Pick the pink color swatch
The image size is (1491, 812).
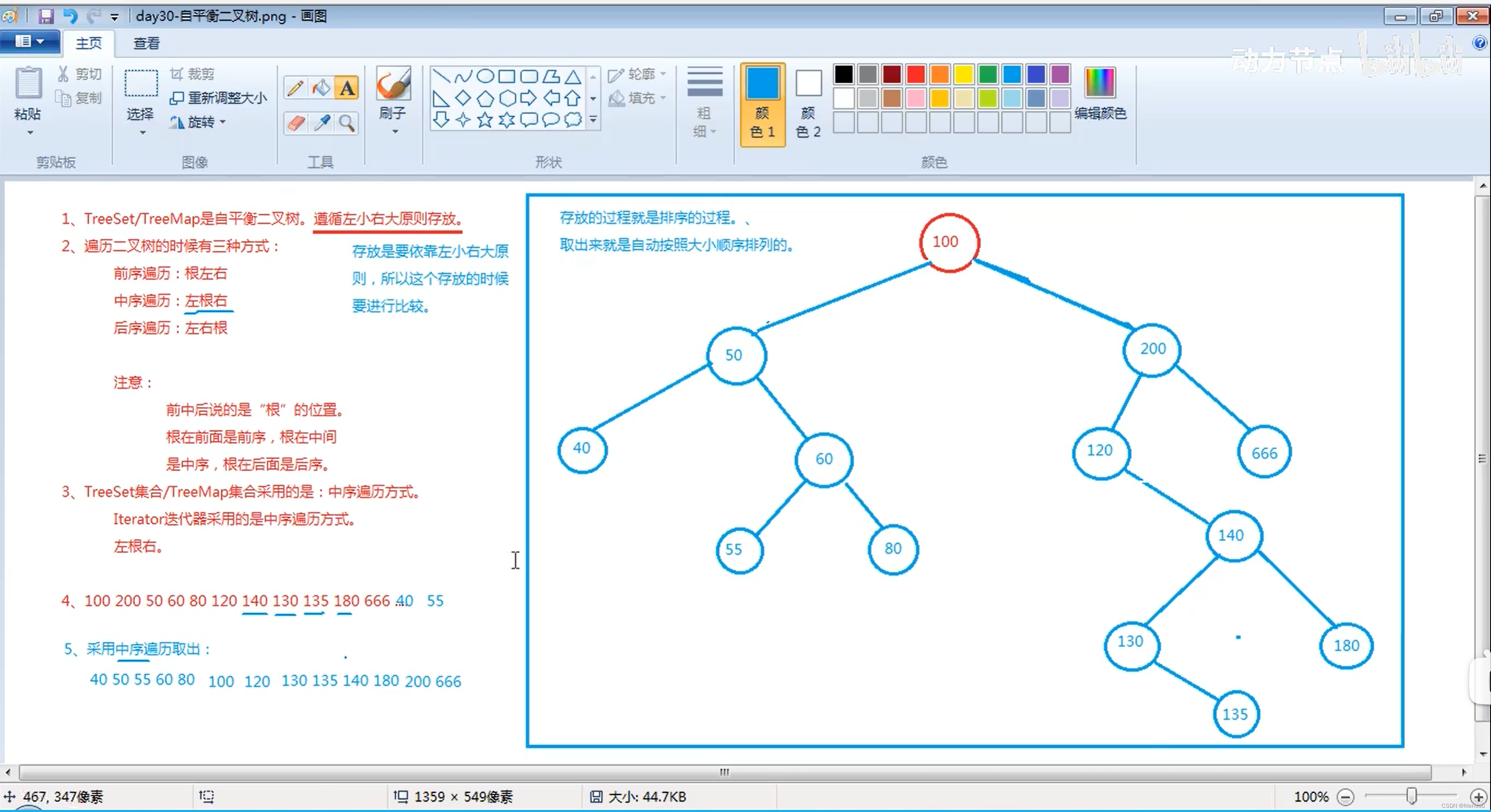[x=916, y=98]
